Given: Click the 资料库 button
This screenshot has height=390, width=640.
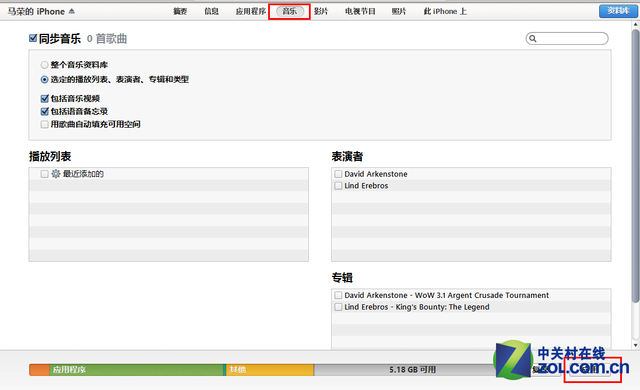Looking at the screenshot, I should coord(618,11).
